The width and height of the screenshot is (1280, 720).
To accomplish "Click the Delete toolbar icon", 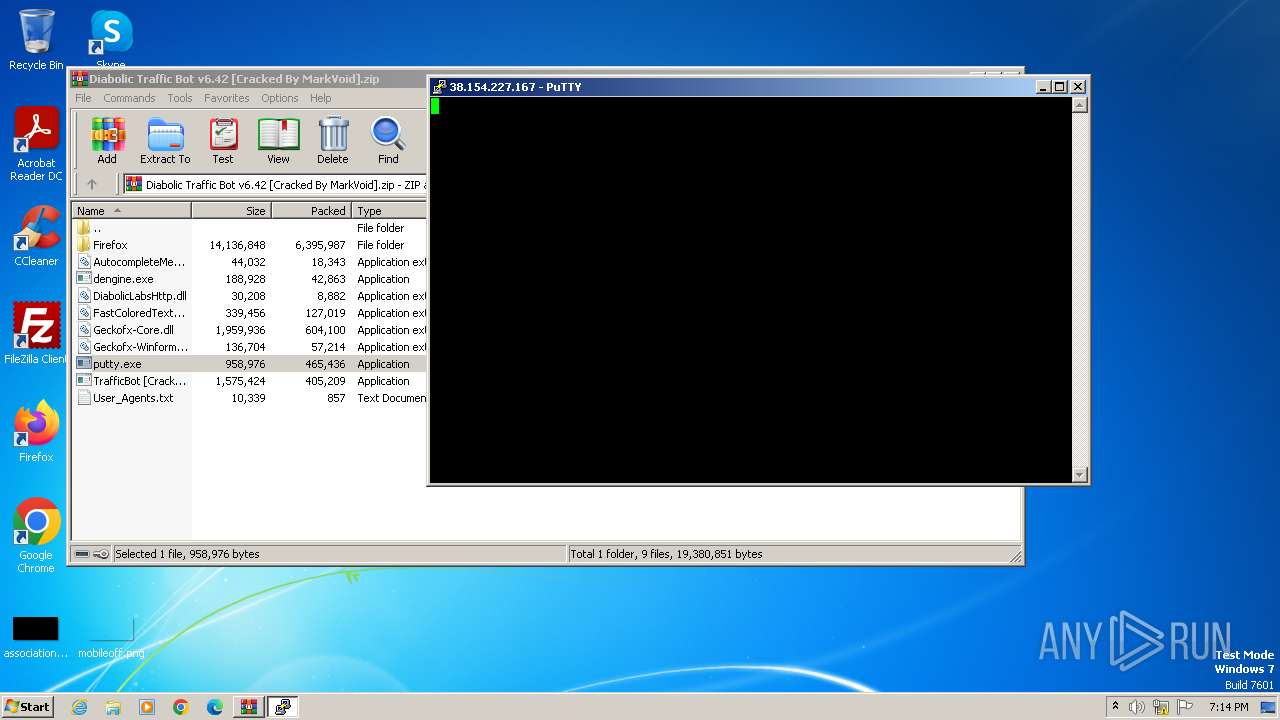I will (x=333, y=141).
